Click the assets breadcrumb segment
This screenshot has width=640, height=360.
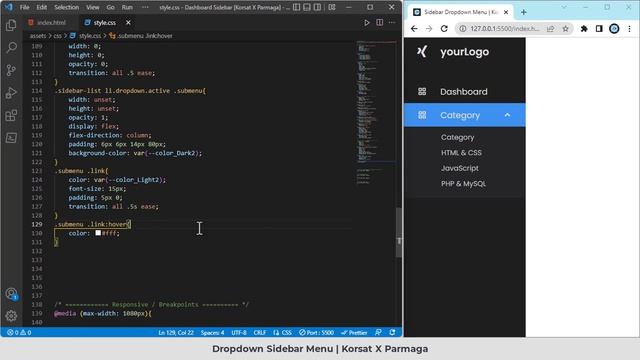pyautogui.click(x=38, y=36)
